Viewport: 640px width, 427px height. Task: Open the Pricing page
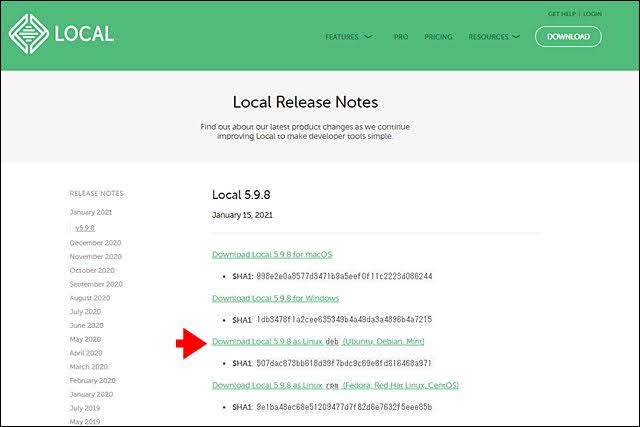coord(438,37)
